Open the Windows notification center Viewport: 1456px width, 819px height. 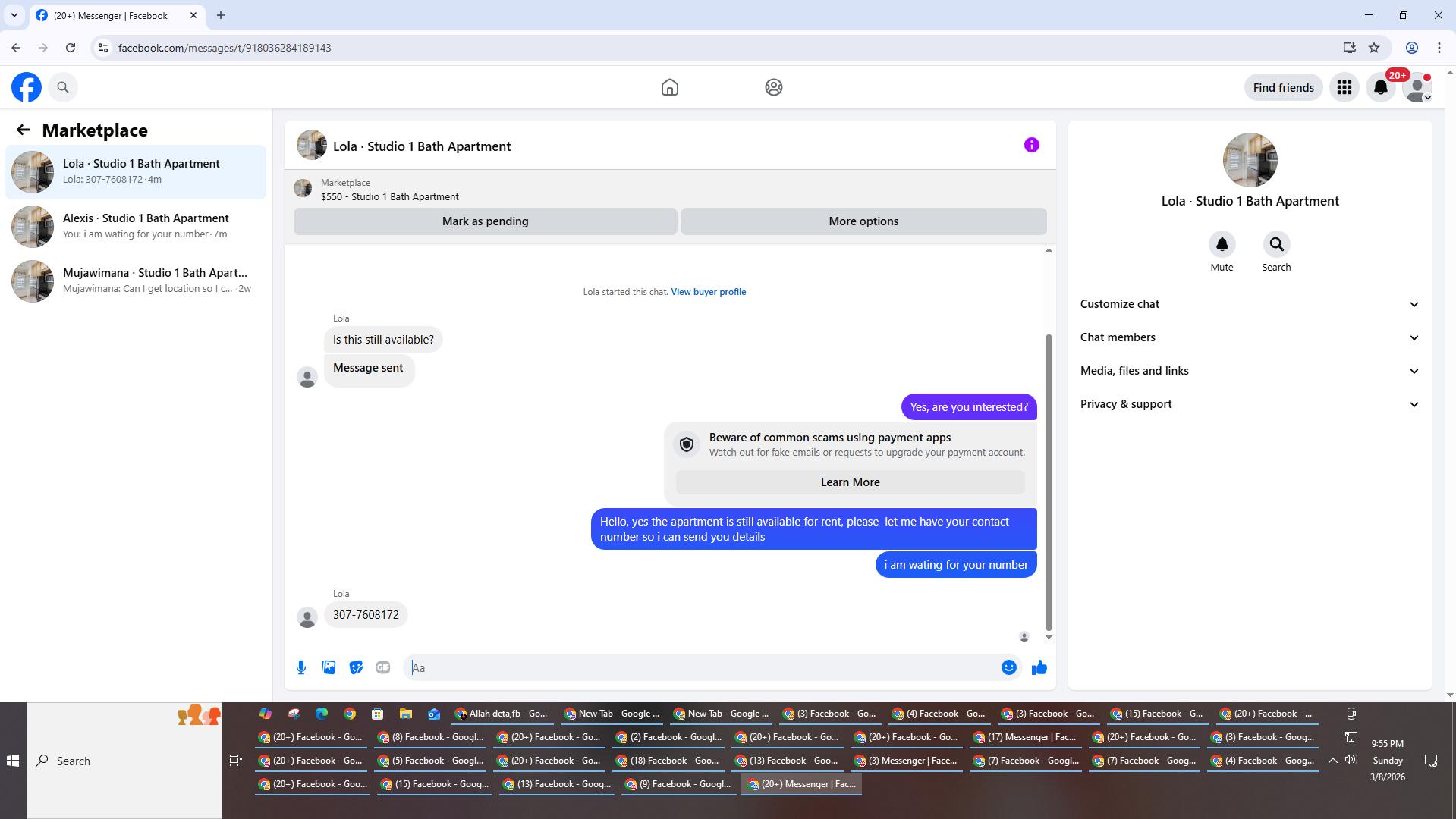[1431, 761]
